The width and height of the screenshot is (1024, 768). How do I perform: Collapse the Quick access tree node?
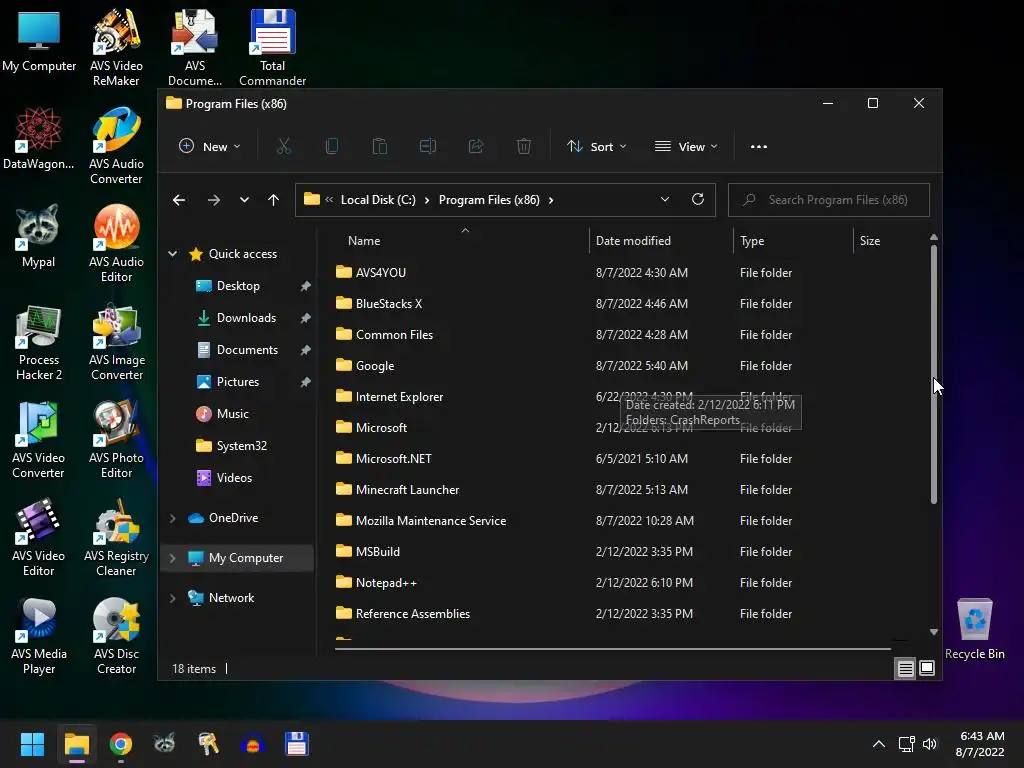pos(172,253)
